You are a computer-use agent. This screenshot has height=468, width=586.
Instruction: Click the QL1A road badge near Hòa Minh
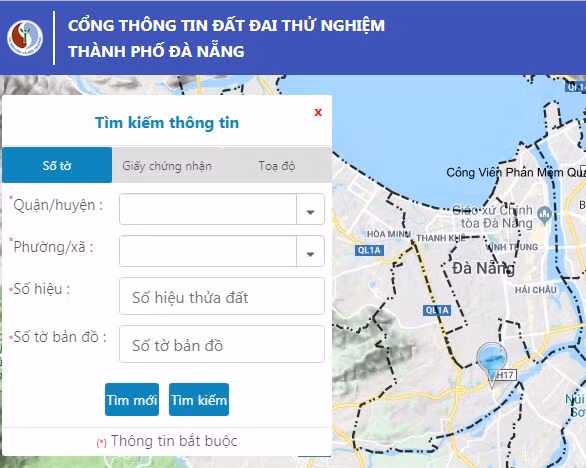(369, 250)
